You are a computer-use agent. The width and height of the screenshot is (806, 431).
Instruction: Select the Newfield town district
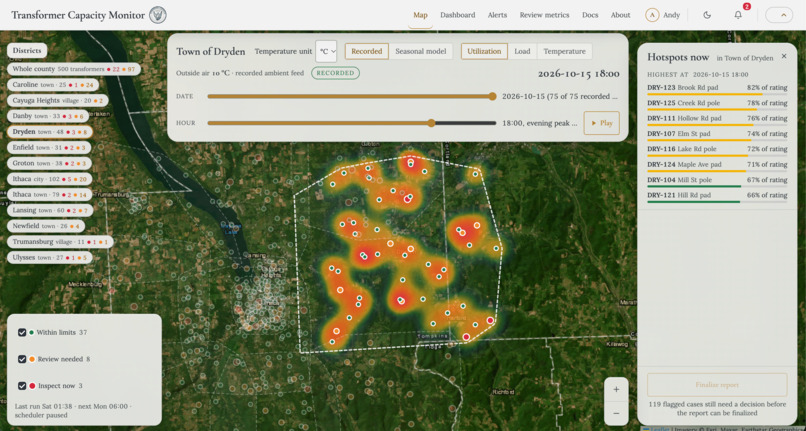(x=46, y=226)
